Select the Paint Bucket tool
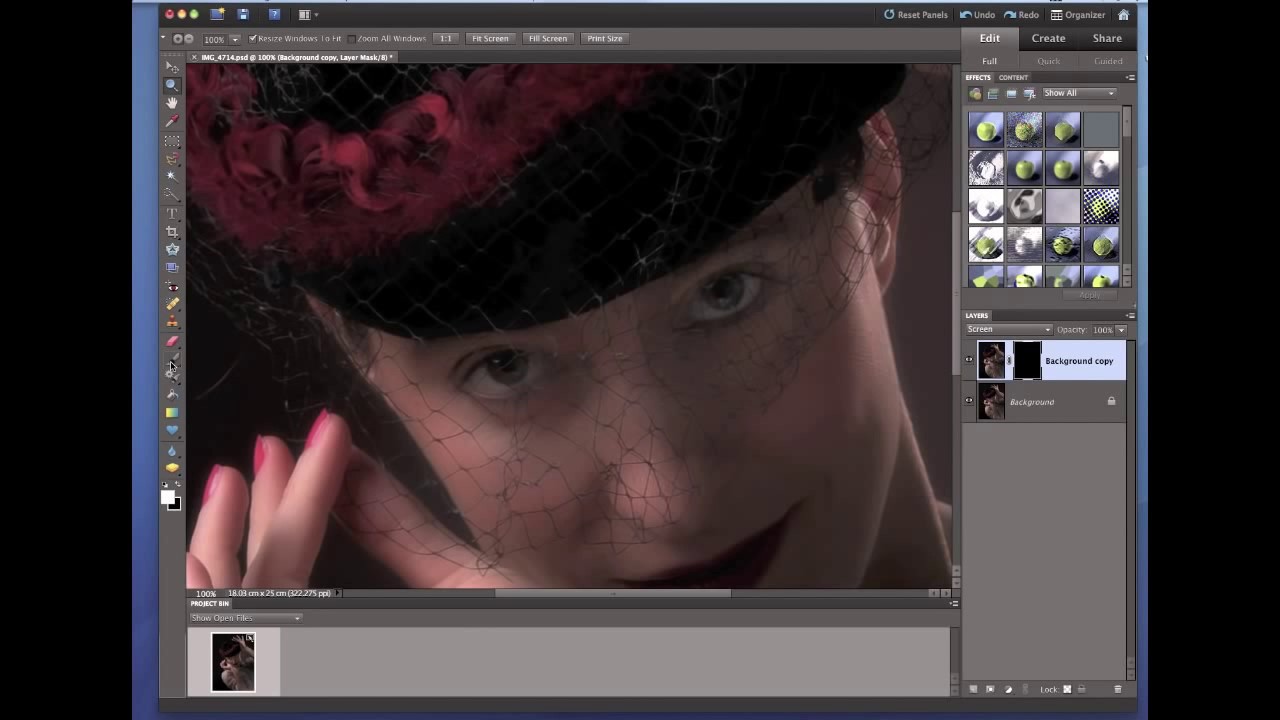The image size is (1280, 720). (x=172, y=394)
